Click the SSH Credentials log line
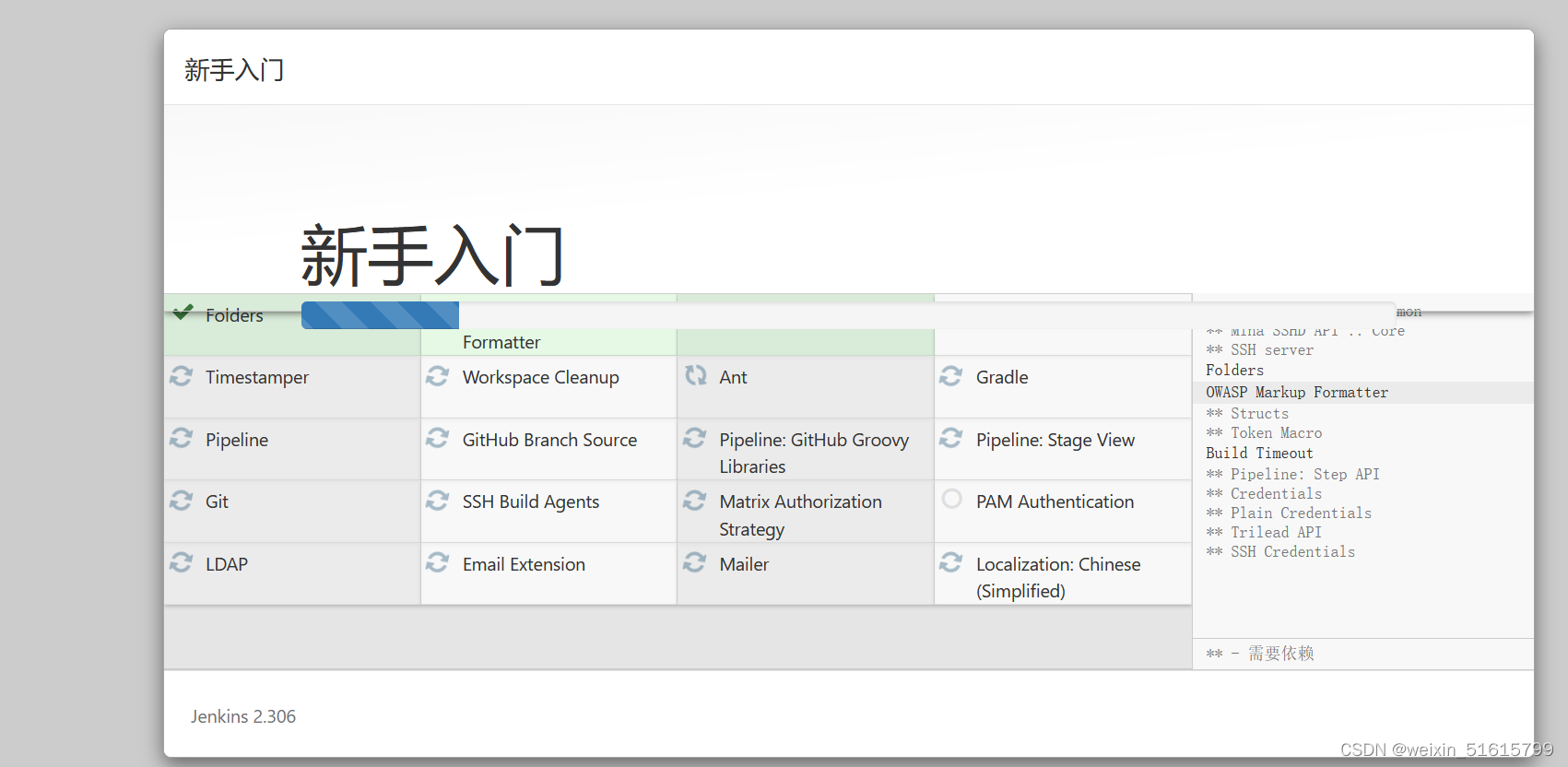 [1280, 552]
